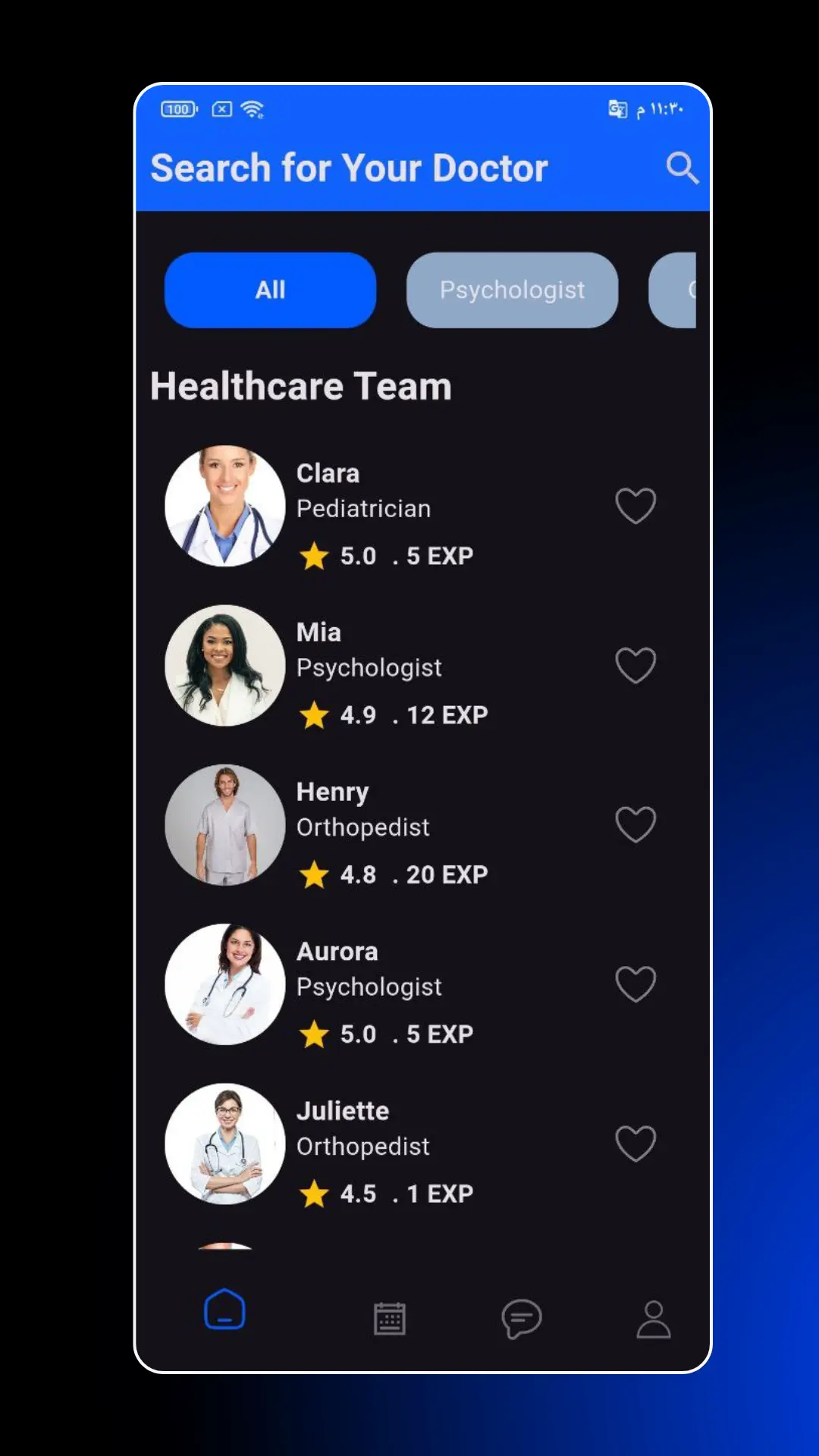This screenshot has width=819, height=1456.
Task: Filter by Psychologist category chip
Action: point(512,290)
